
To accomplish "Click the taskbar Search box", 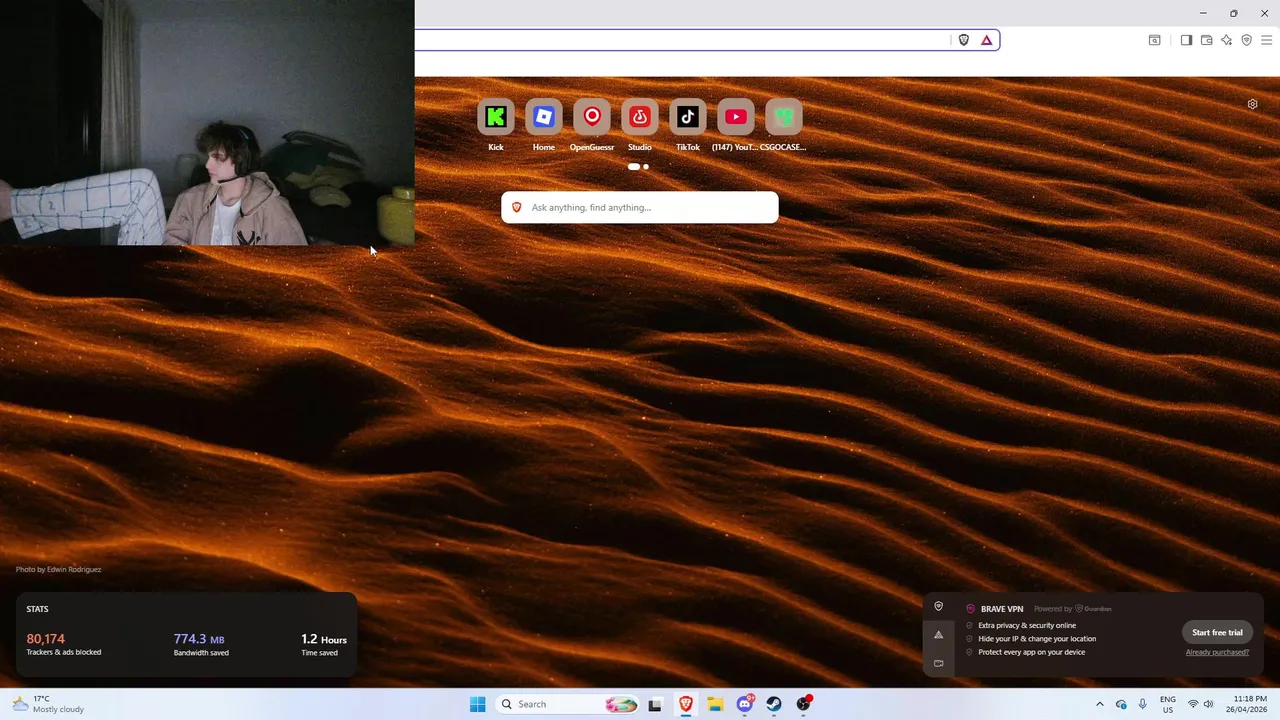I will [x=568, y=704].
